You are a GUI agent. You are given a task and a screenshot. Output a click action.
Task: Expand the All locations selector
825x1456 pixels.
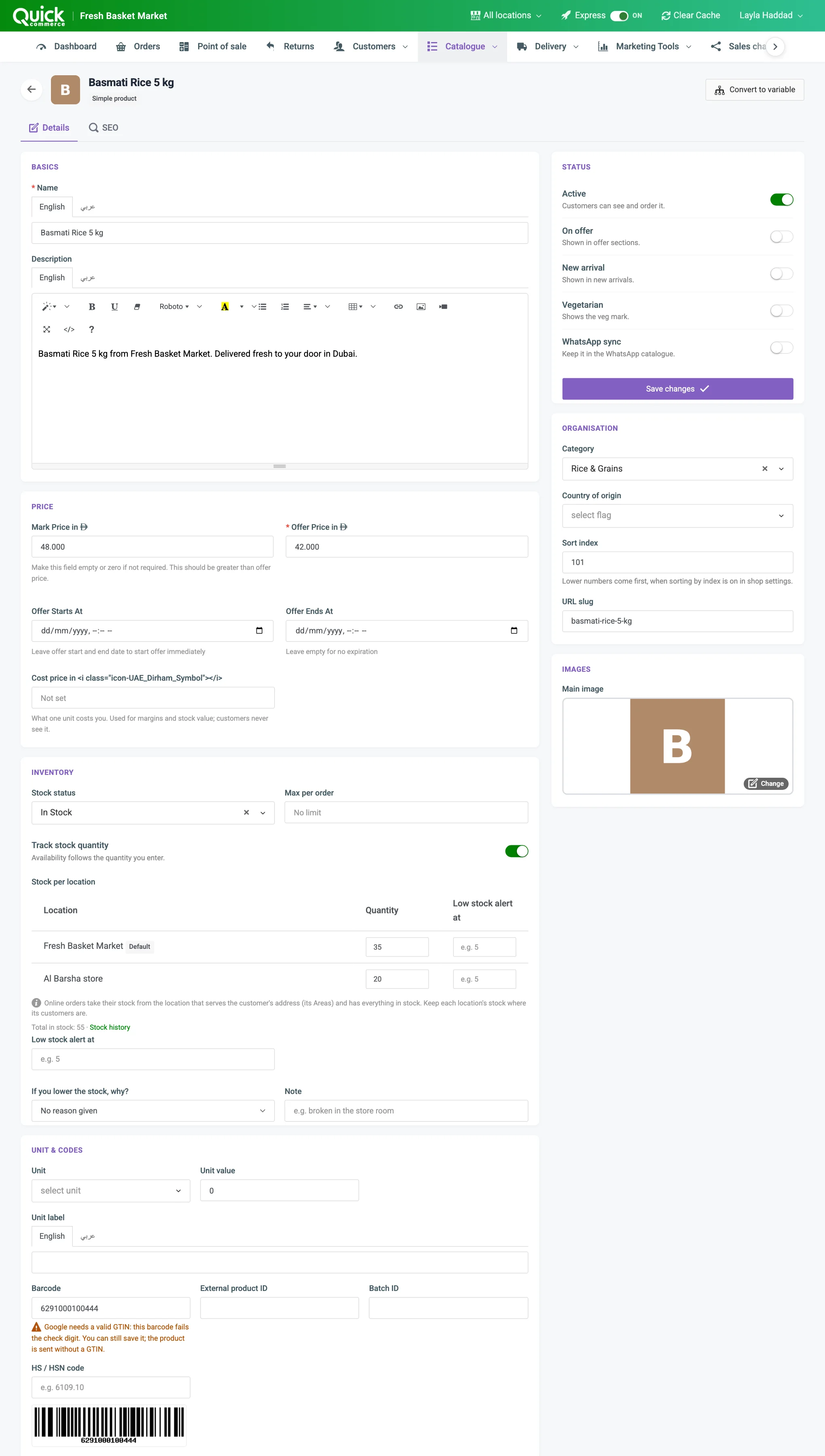click(506, 16)
